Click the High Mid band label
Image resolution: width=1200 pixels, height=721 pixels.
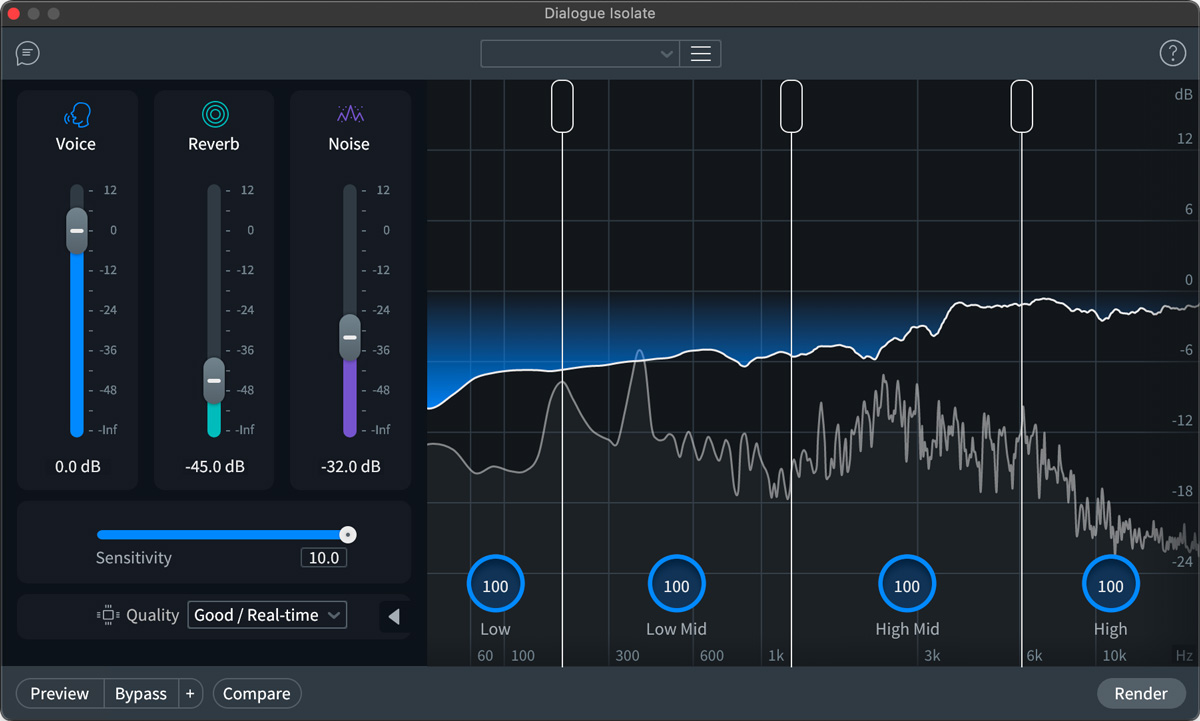[907, 629]
